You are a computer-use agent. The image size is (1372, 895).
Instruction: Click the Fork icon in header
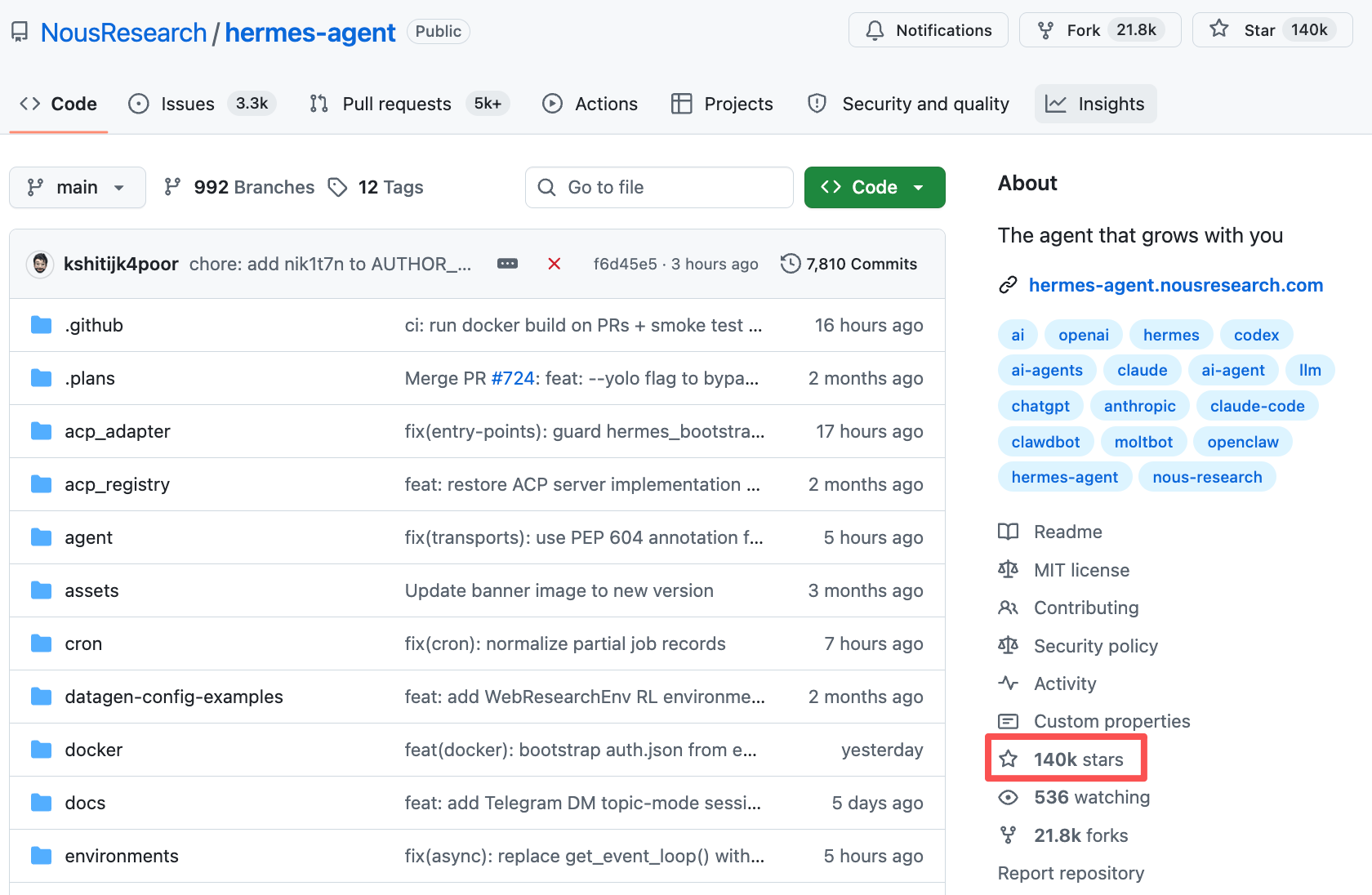pyautogui.click(x=1045, y=30)
